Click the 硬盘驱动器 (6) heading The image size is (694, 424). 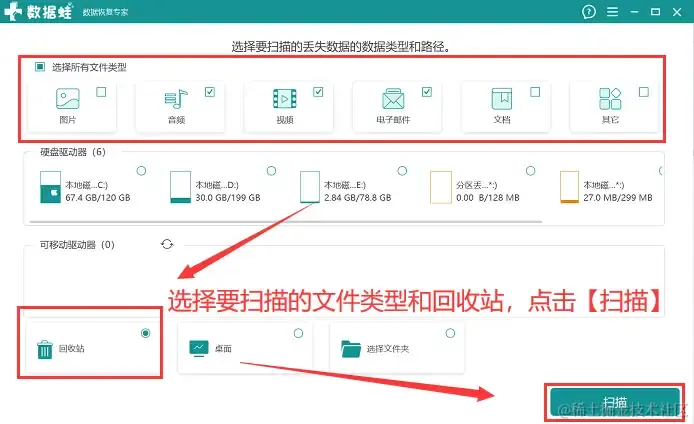(73, 152)
